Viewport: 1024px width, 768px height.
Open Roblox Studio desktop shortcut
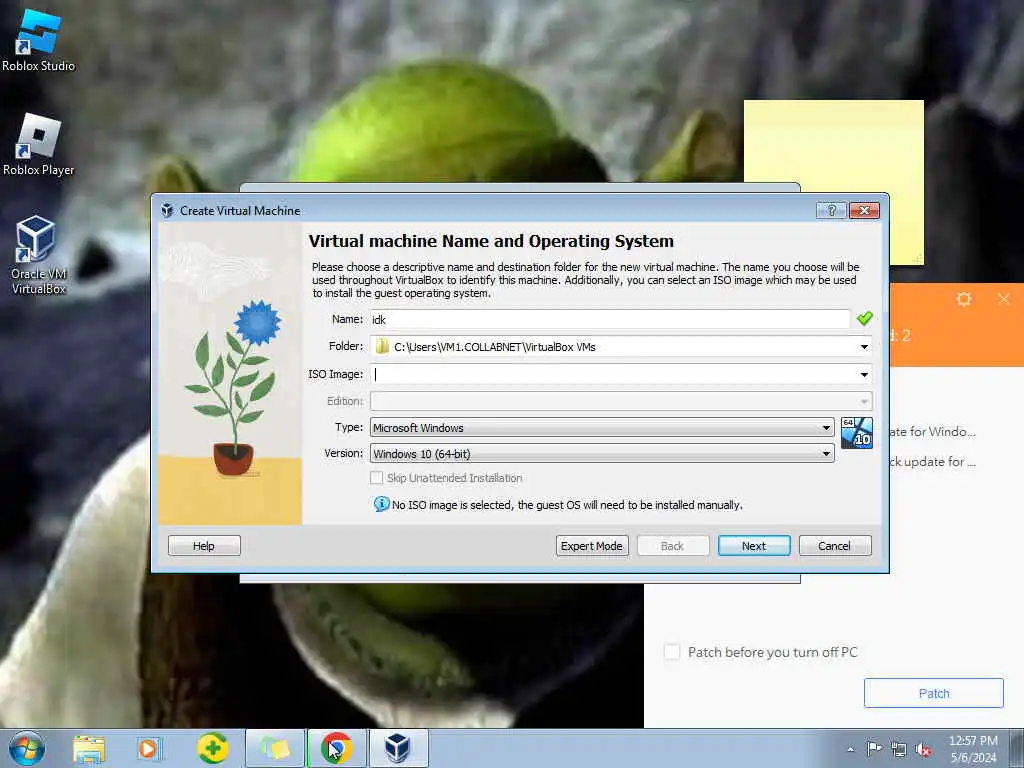(x=38, y=39)
